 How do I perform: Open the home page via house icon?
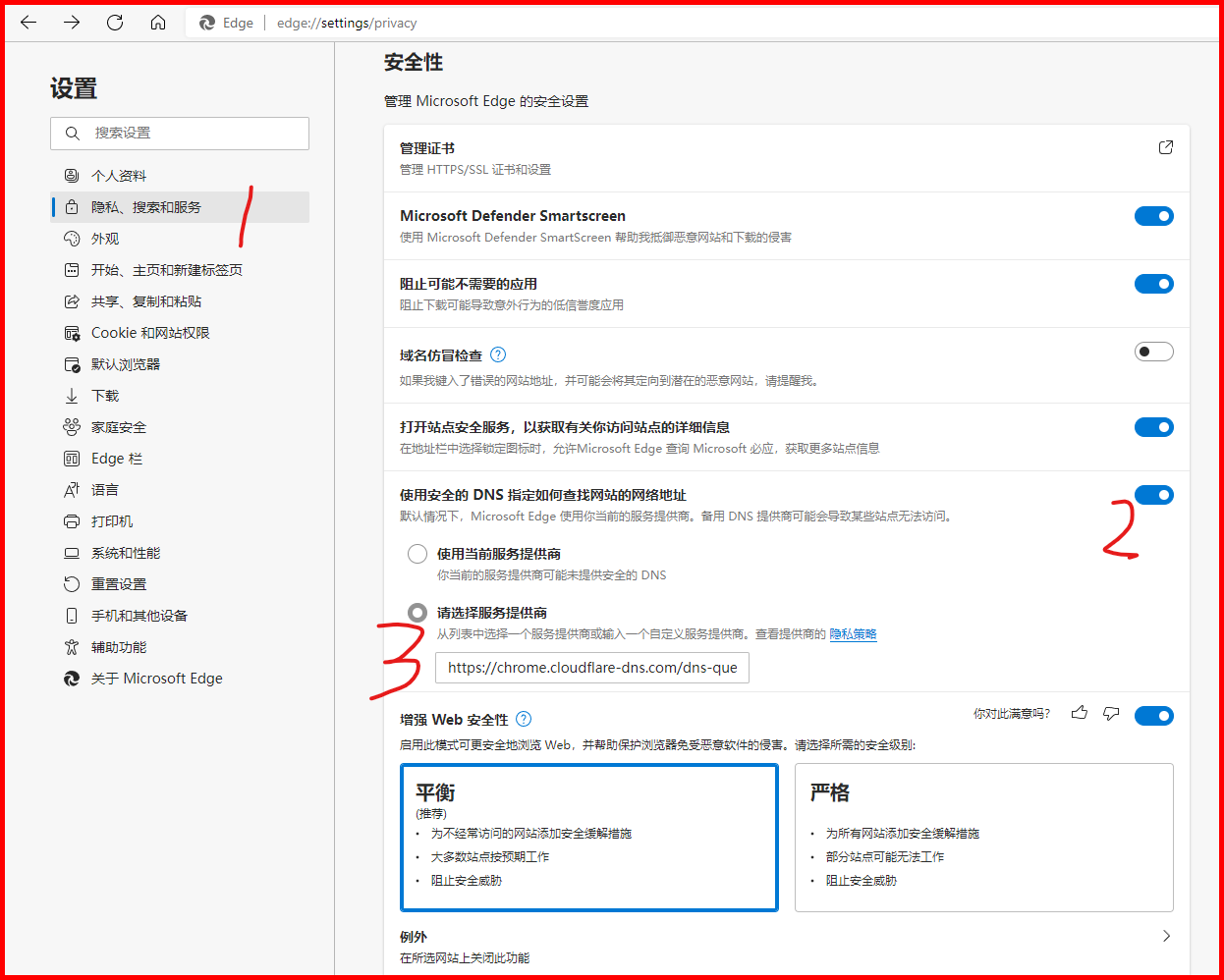[158, 23]
